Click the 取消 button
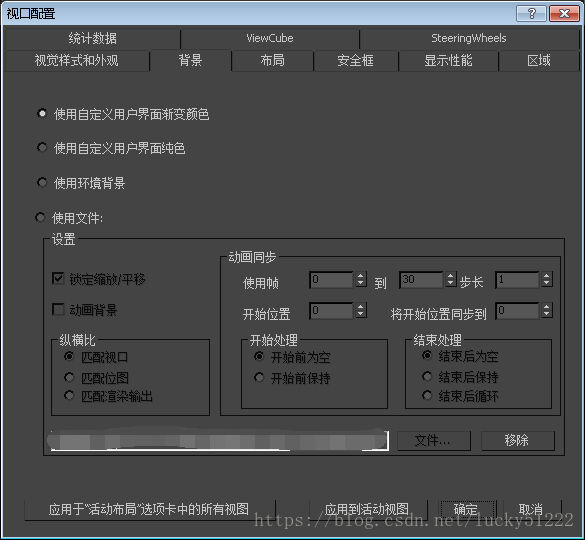Image resolution: width=585 pixels, height=540 pixels. pyautogui.click(x=532, y=509)
